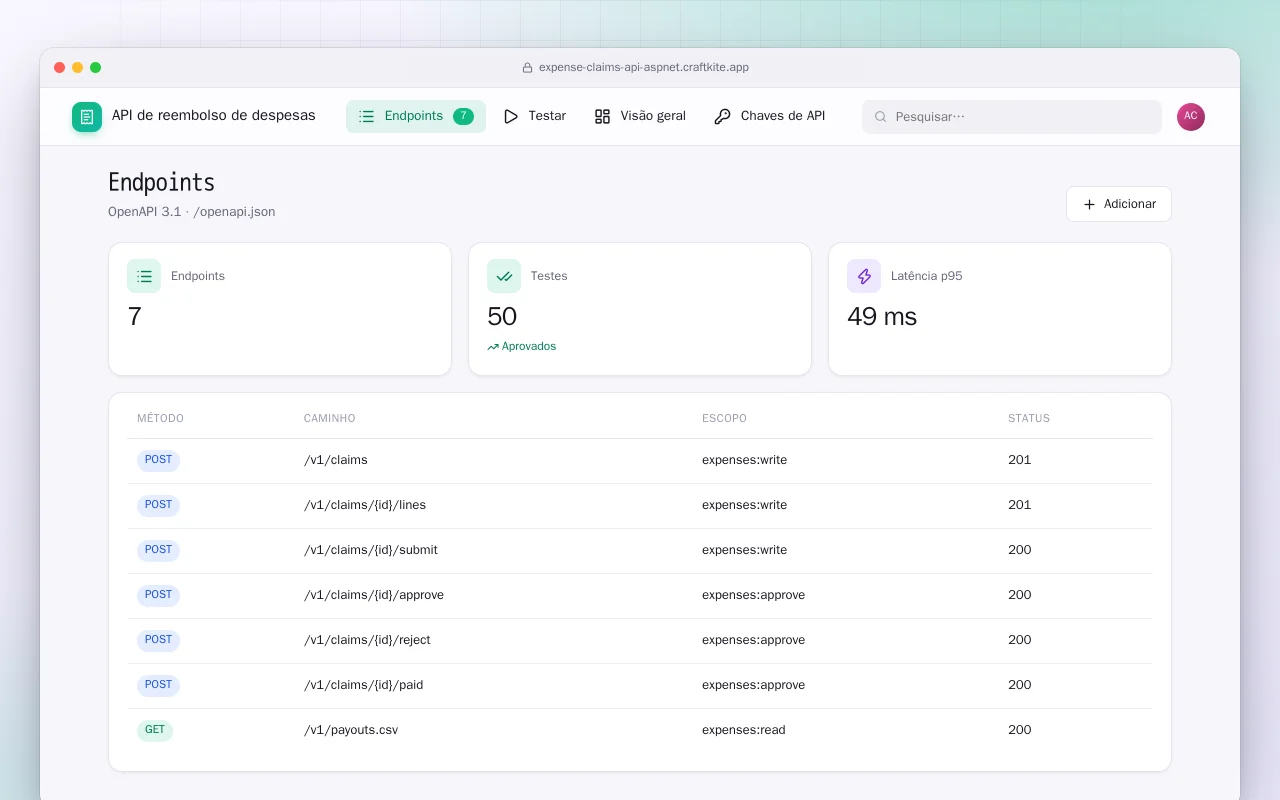Click the 7 count badge on Endpoints tab
The width and height of the screenshot is (1280, 800).
click(463, 116)
